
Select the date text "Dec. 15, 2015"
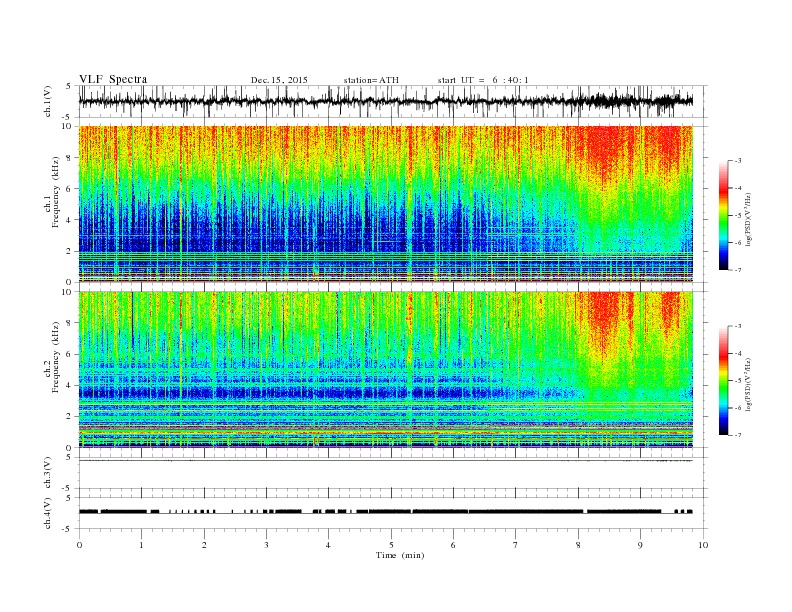pyautogui.click(x=279, y=80)
